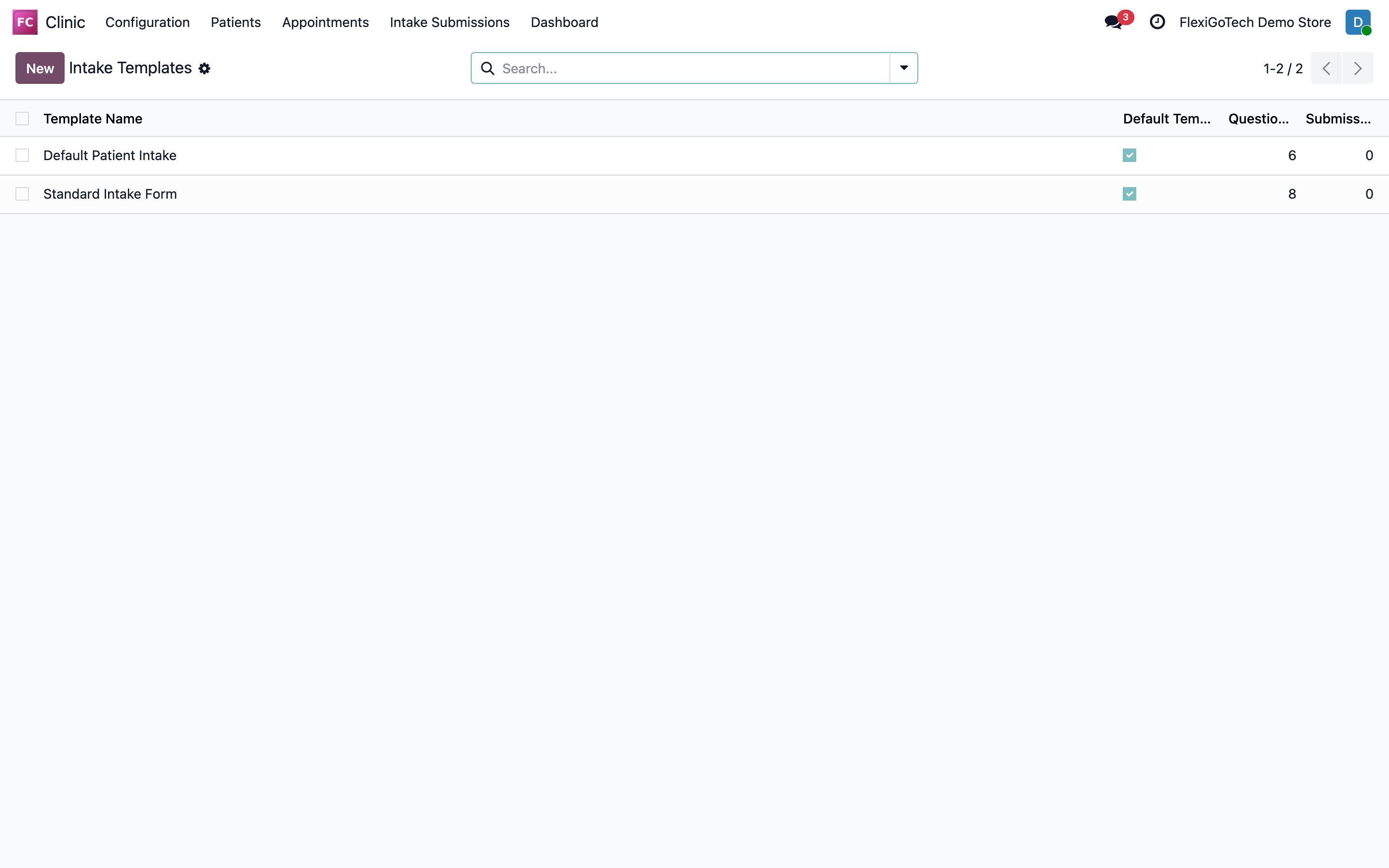The width and height of the screenshot is (1389, 868).
Task: Open the Configuration menu
Action: (148, 22)
